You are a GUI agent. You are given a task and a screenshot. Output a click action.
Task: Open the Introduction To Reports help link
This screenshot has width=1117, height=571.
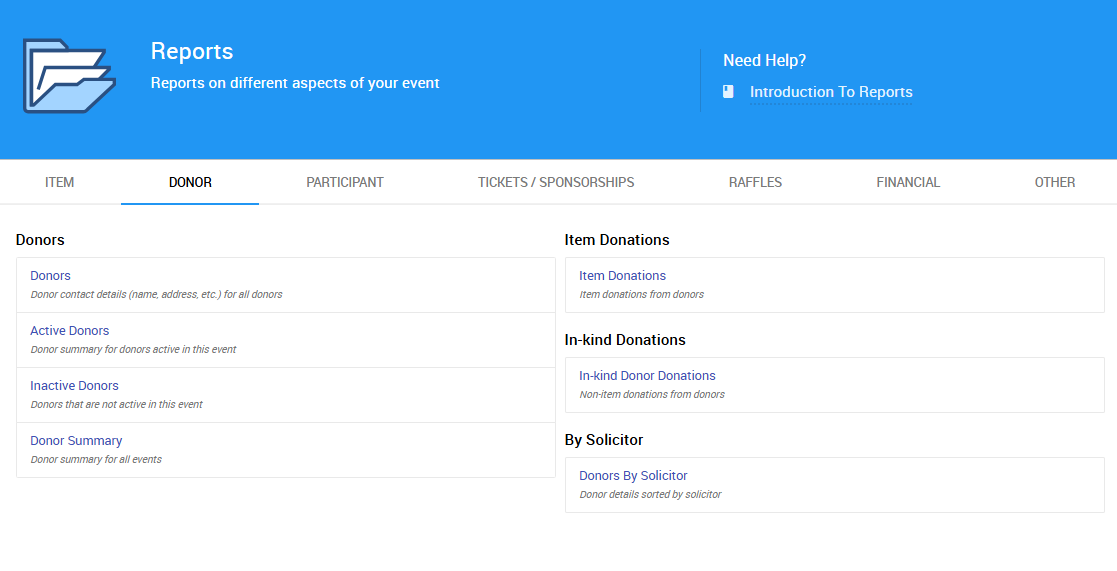click(x=830, y=92)
